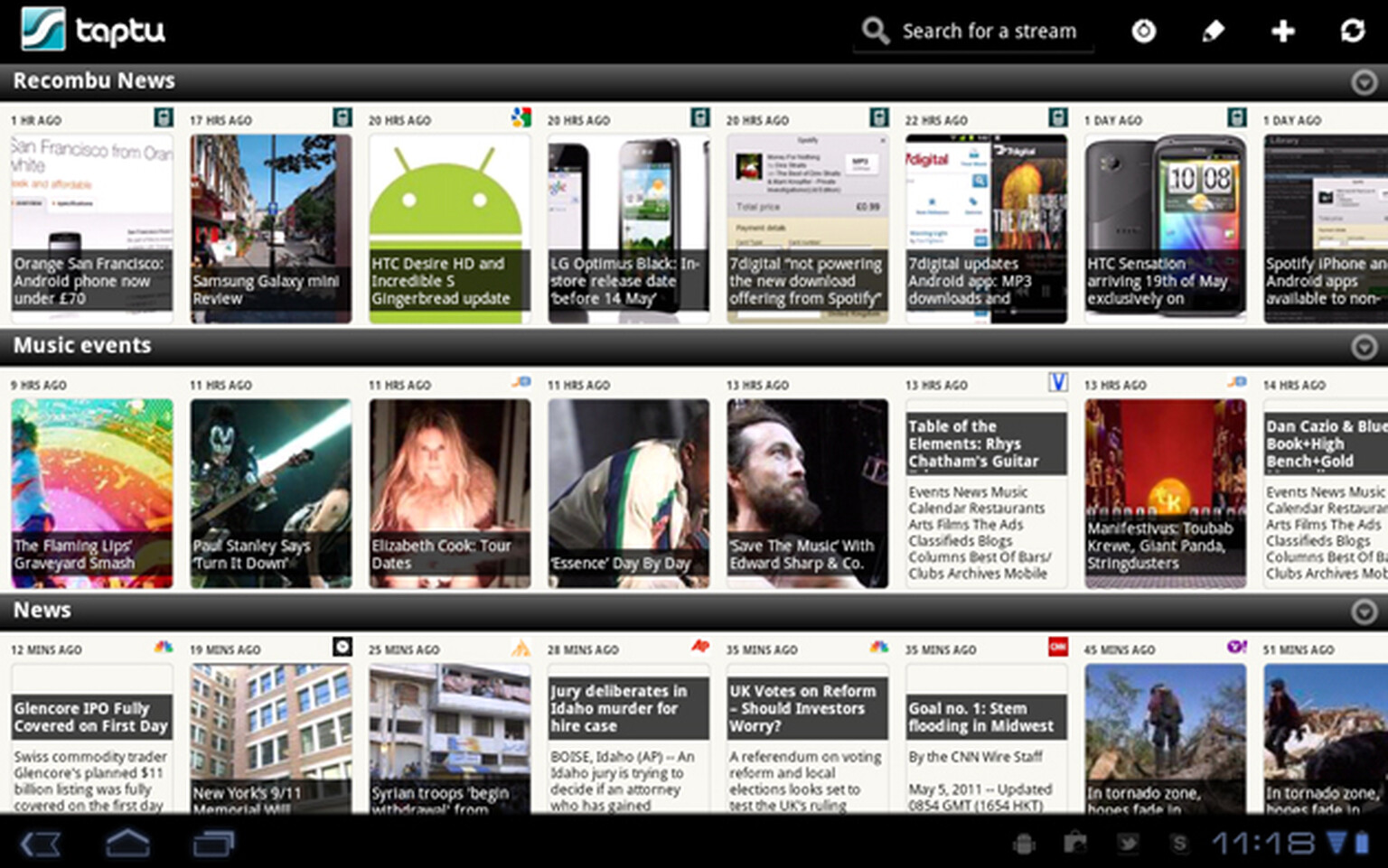Click CNN source icon on flooding card

tap(1057, 647)
